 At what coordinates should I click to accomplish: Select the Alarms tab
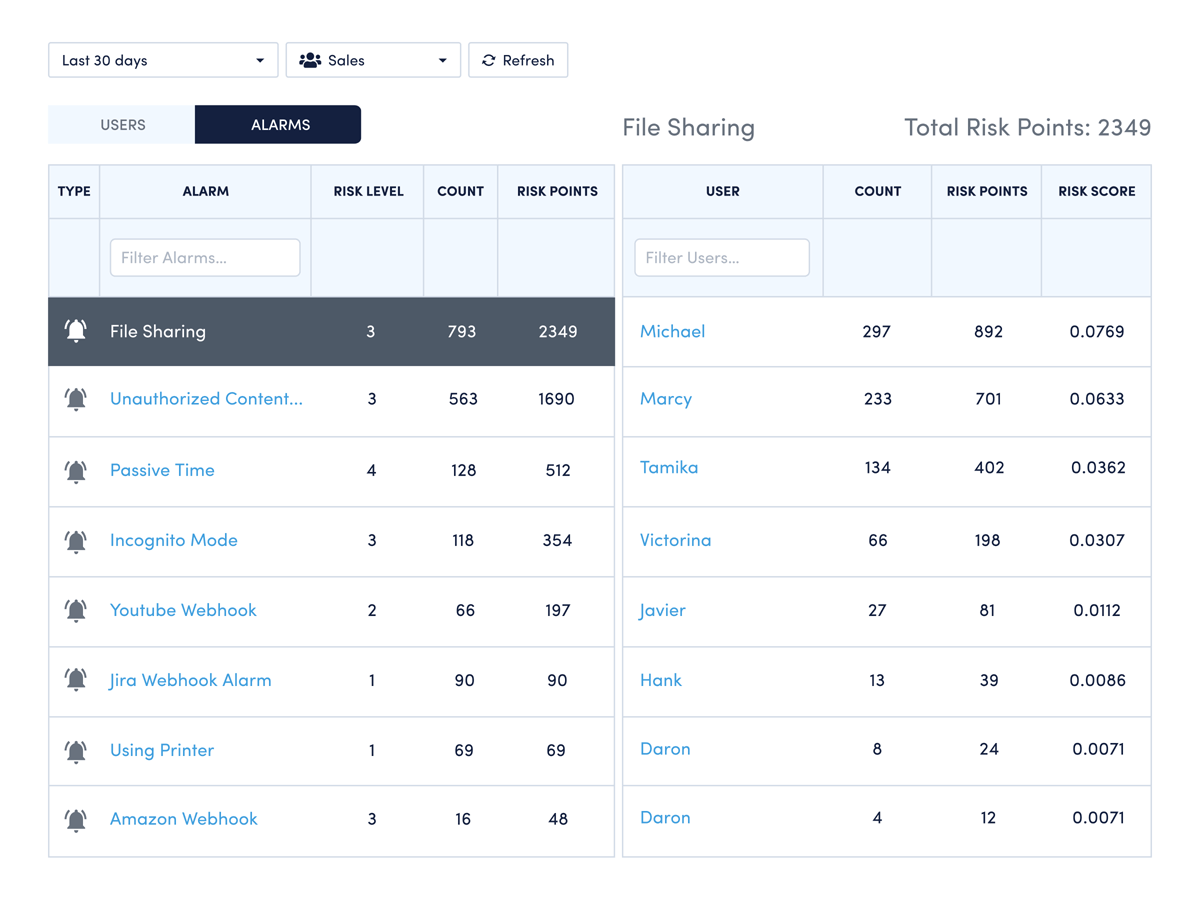point(279,125)
